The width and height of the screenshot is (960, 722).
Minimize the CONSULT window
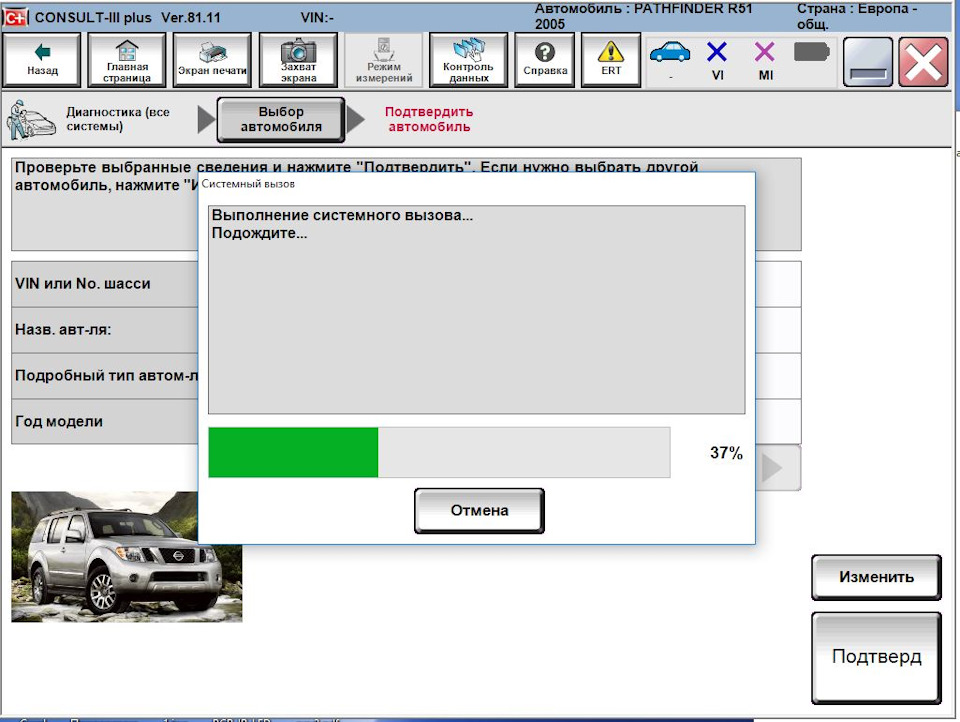click(868, 62)
